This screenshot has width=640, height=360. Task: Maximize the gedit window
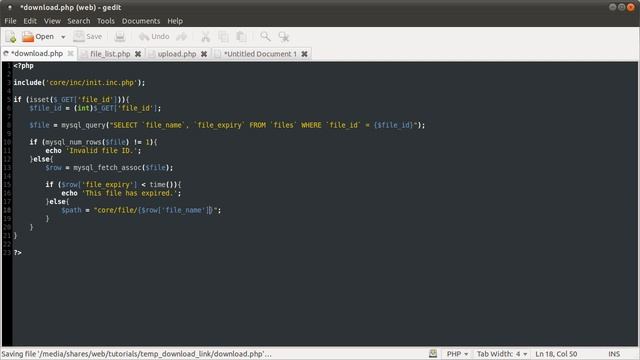tap(622, 7)
